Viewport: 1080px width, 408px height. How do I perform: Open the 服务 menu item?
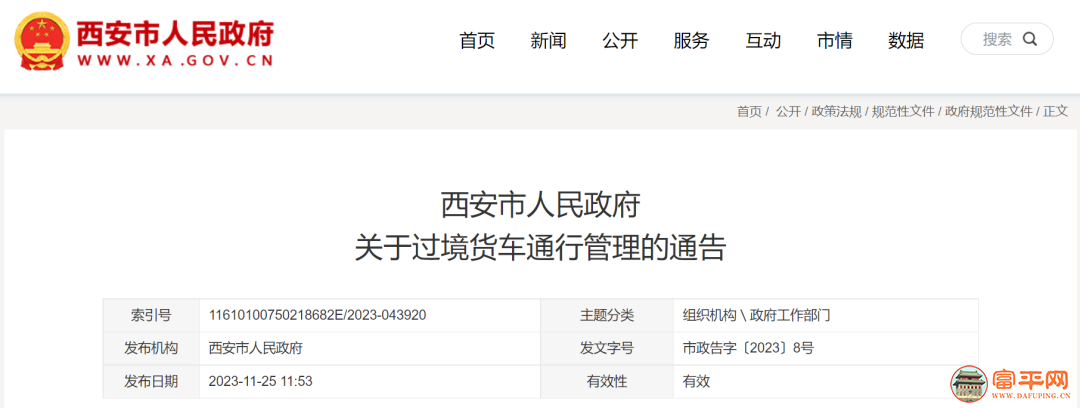pos(692,41)
